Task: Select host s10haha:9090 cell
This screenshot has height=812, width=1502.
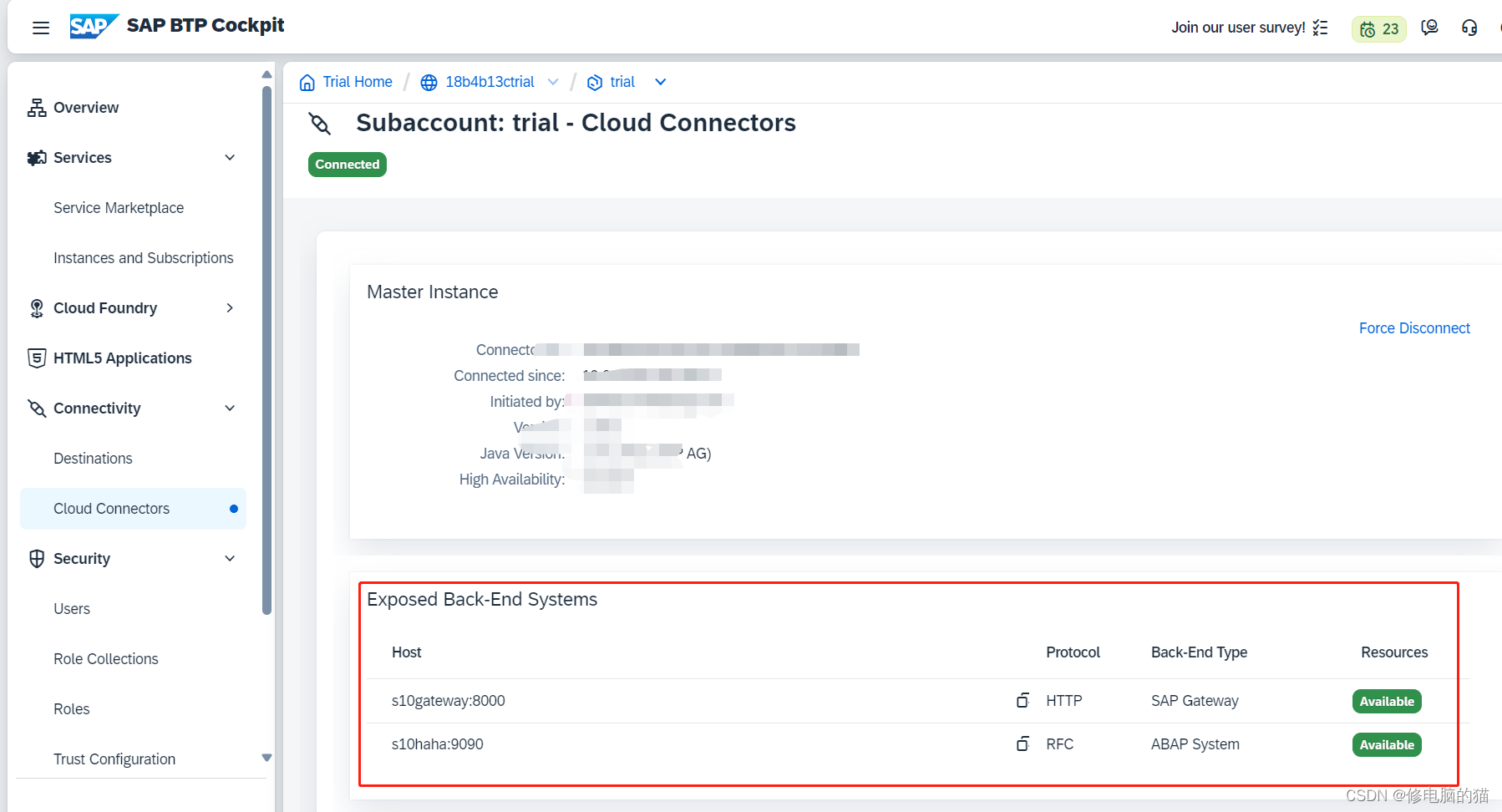Action: tap(438, 744)
